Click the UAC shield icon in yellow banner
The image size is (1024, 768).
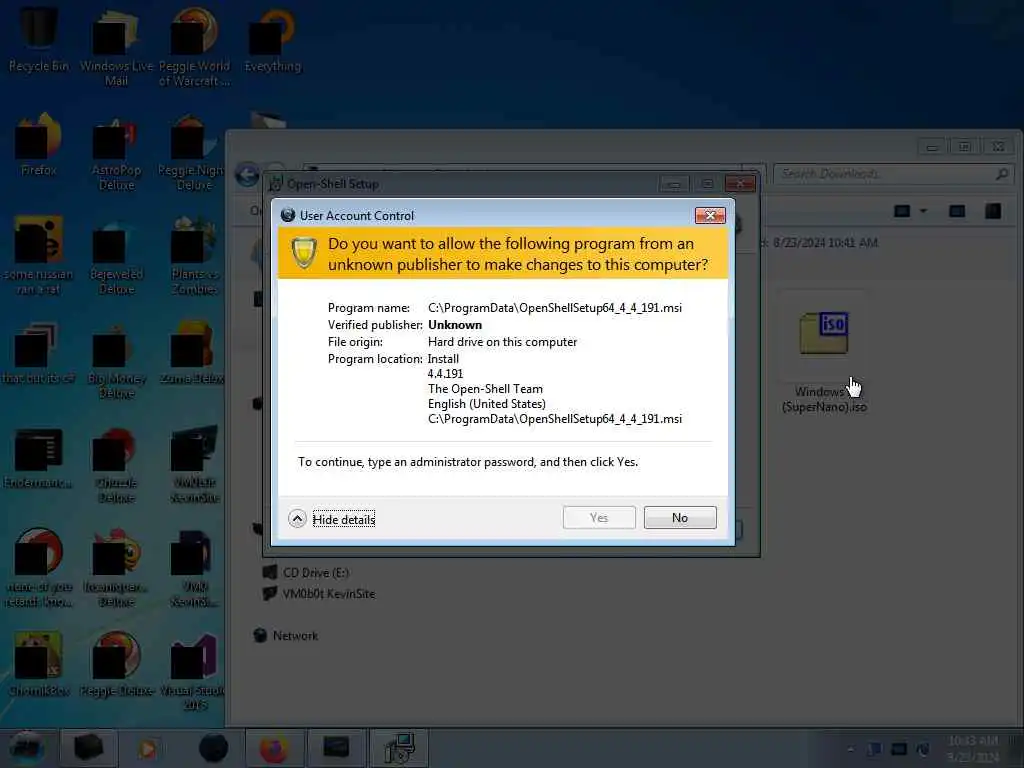coord(304,252)
